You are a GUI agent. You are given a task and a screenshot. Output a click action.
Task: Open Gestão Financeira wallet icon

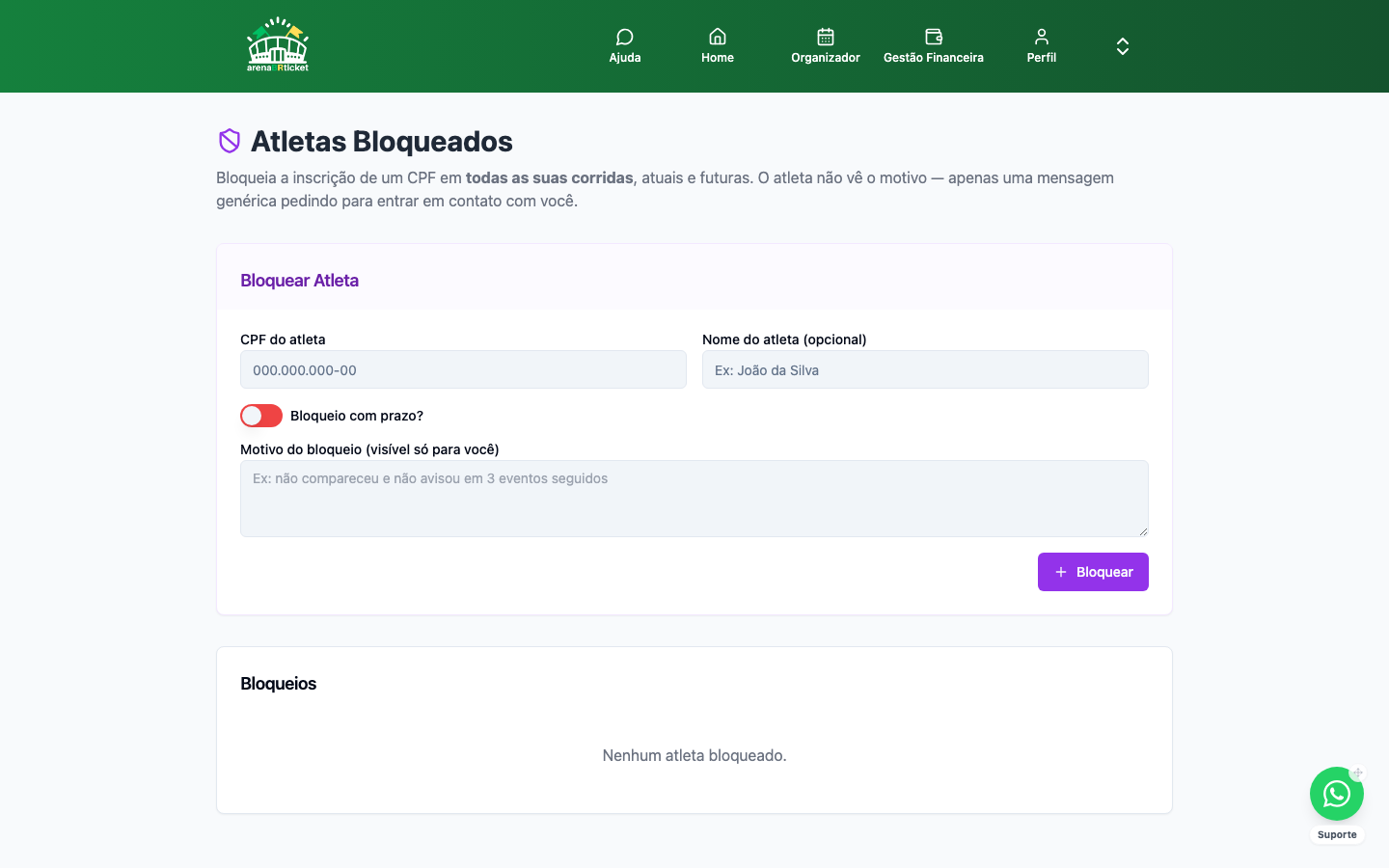(934, 37)
